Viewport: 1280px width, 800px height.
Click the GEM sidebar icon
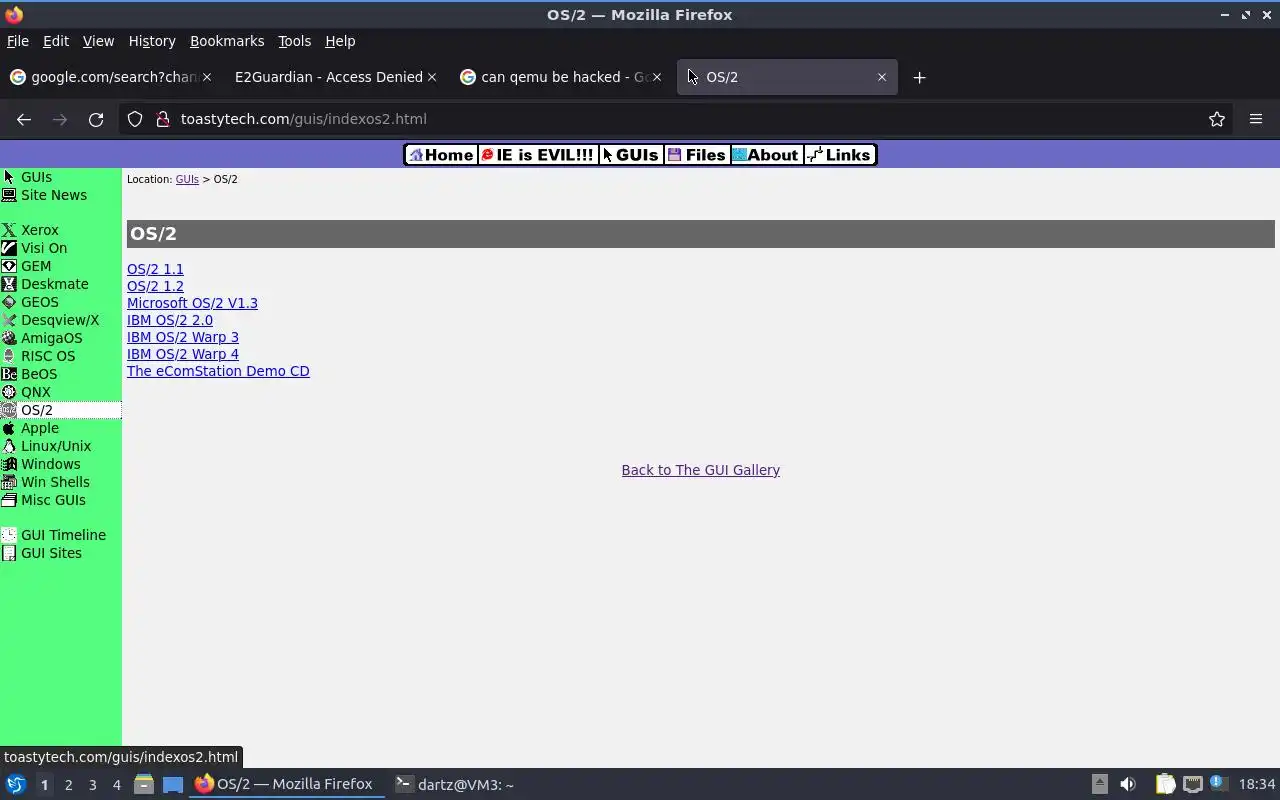coord(9,266)
